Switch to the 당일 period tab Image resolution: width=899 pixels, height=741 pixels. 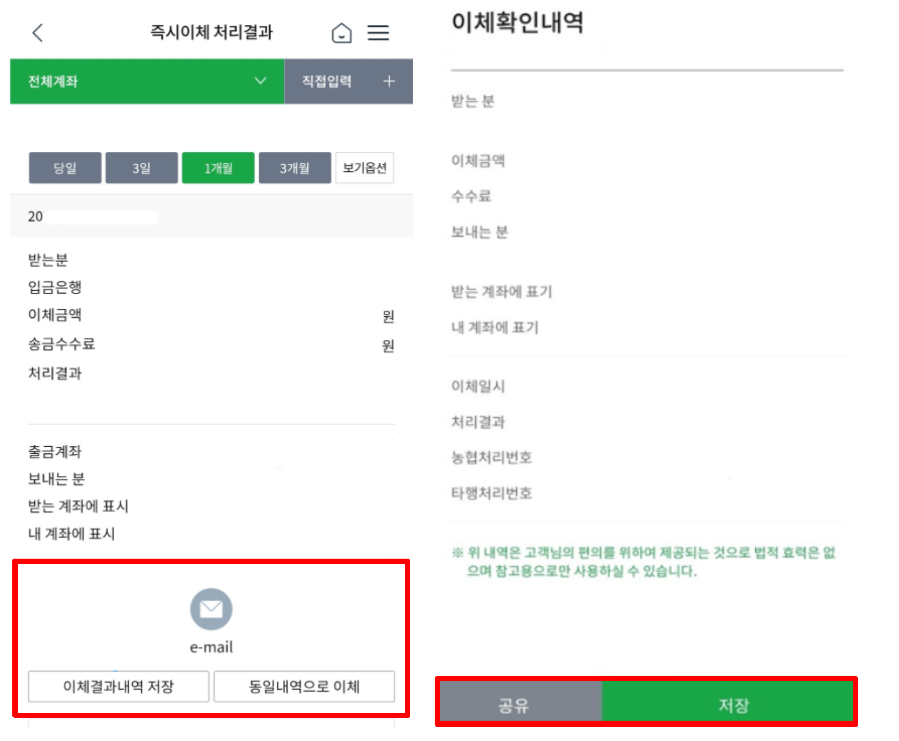[64, 167]
